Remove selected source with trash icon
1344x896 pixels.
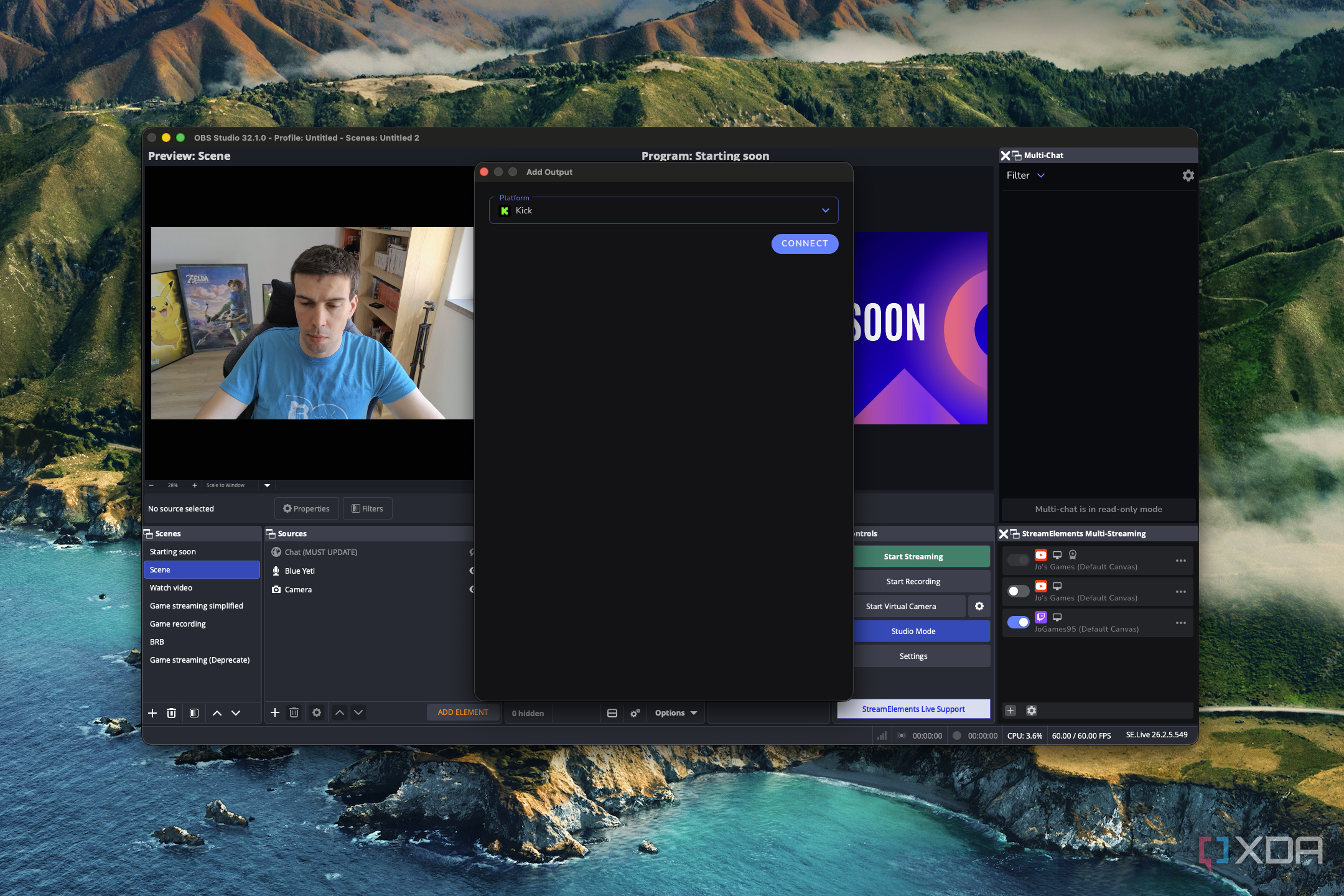tap(294, 712)
